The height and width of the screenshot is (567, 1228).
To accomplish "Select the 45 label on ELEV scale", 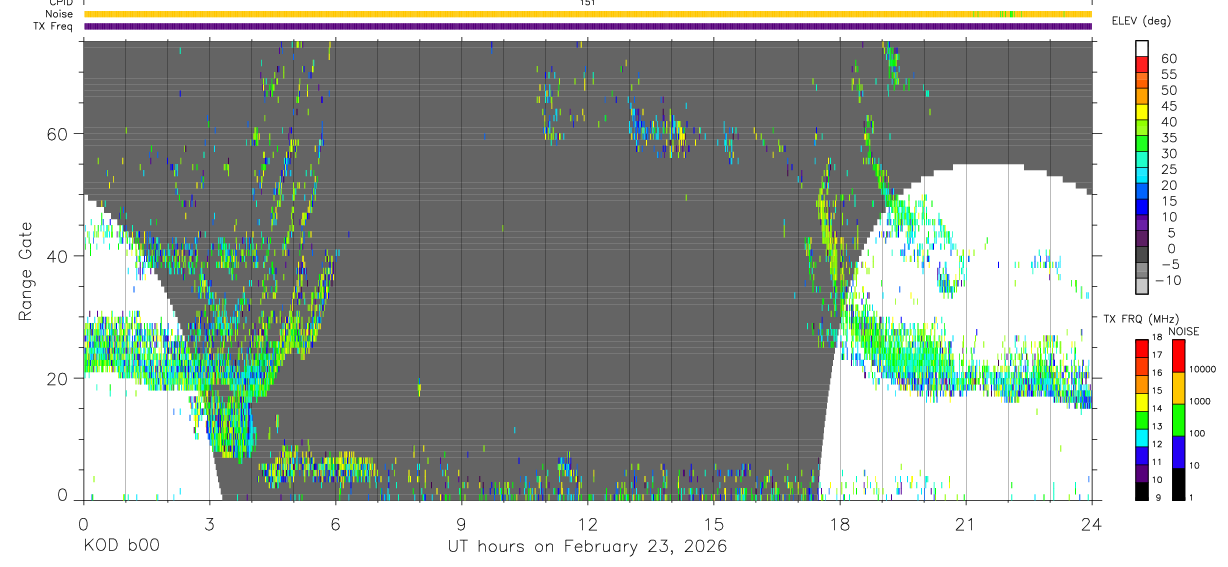I will (1170, 106).
